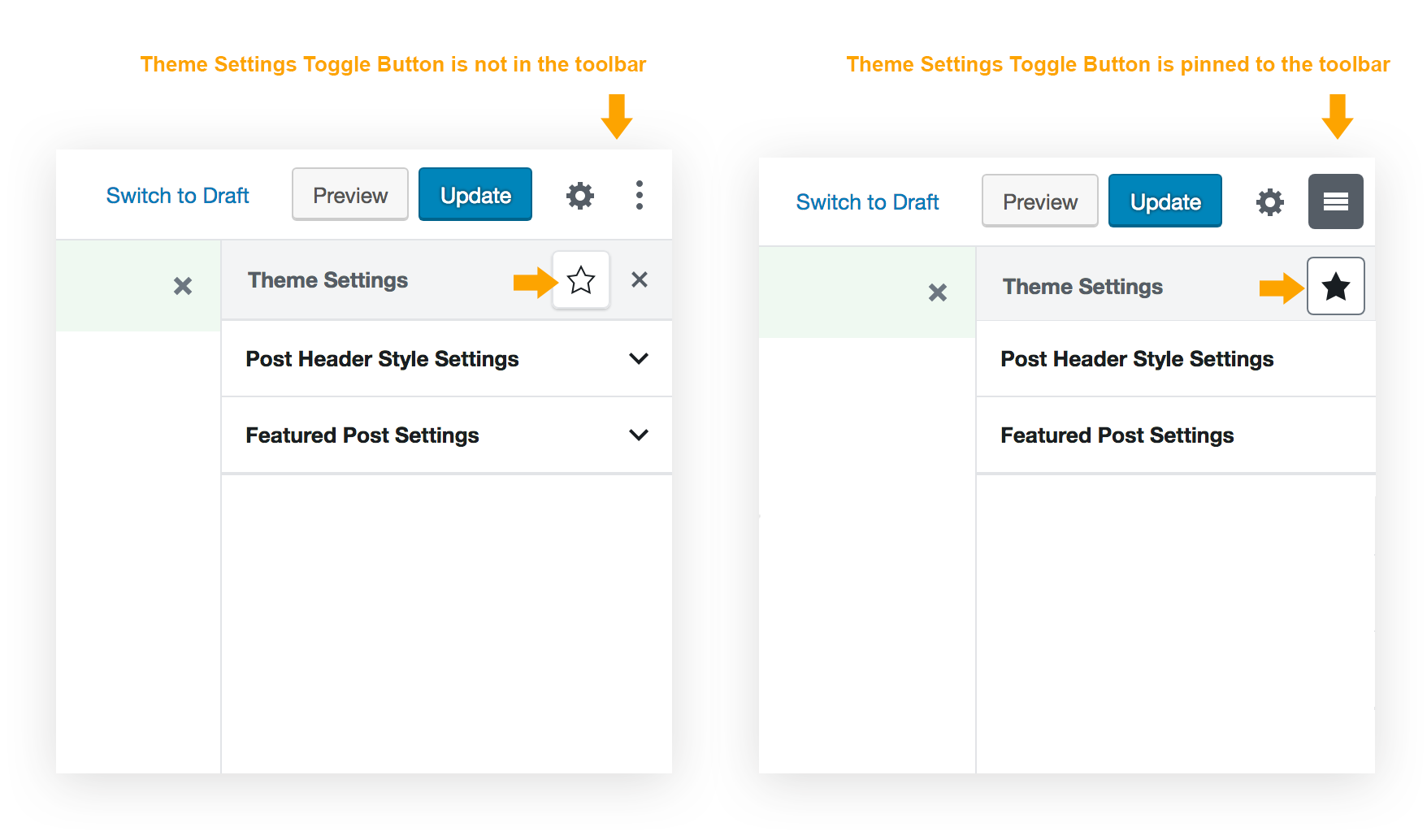Click Switch to Draft in the right toolbar
Image resolution: width=1427 pixels, height=840 pixels.
(867, 201)
